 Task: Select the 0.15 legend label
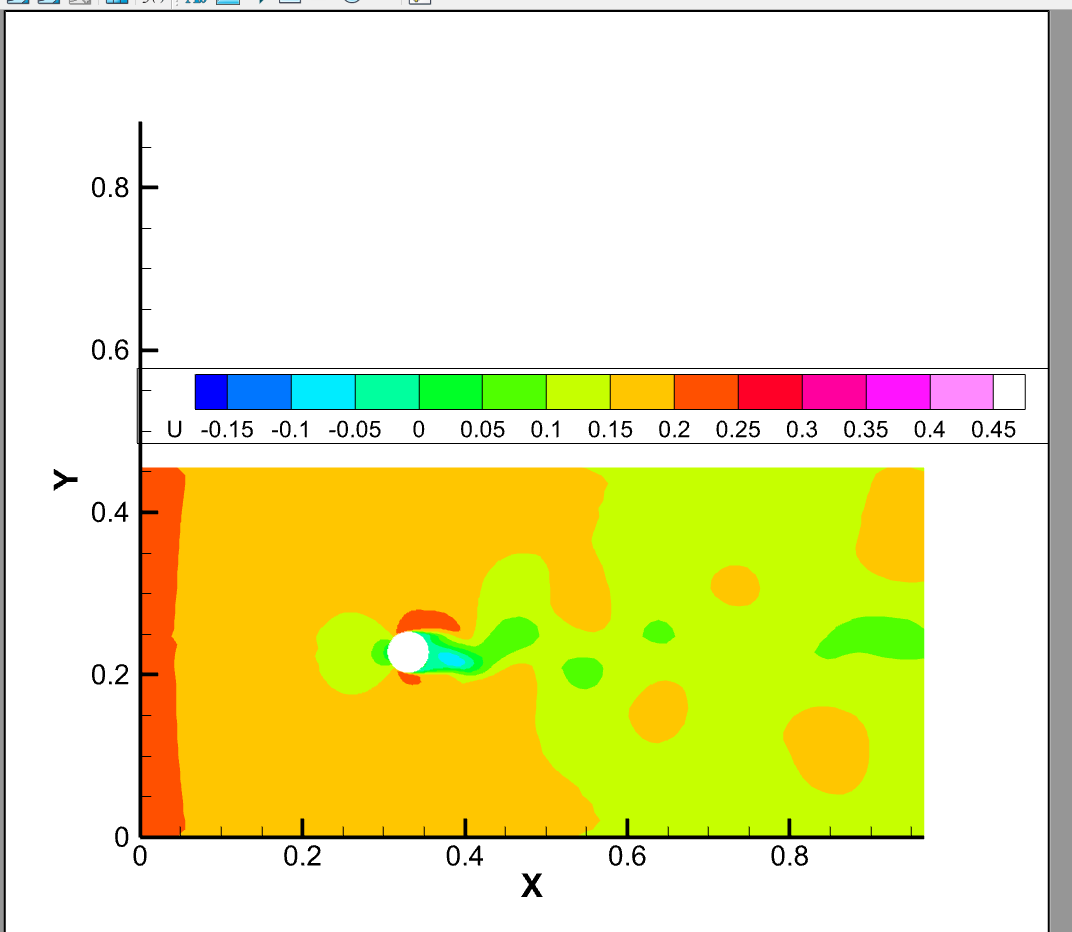pyautogui.click(x=610, y=429)
